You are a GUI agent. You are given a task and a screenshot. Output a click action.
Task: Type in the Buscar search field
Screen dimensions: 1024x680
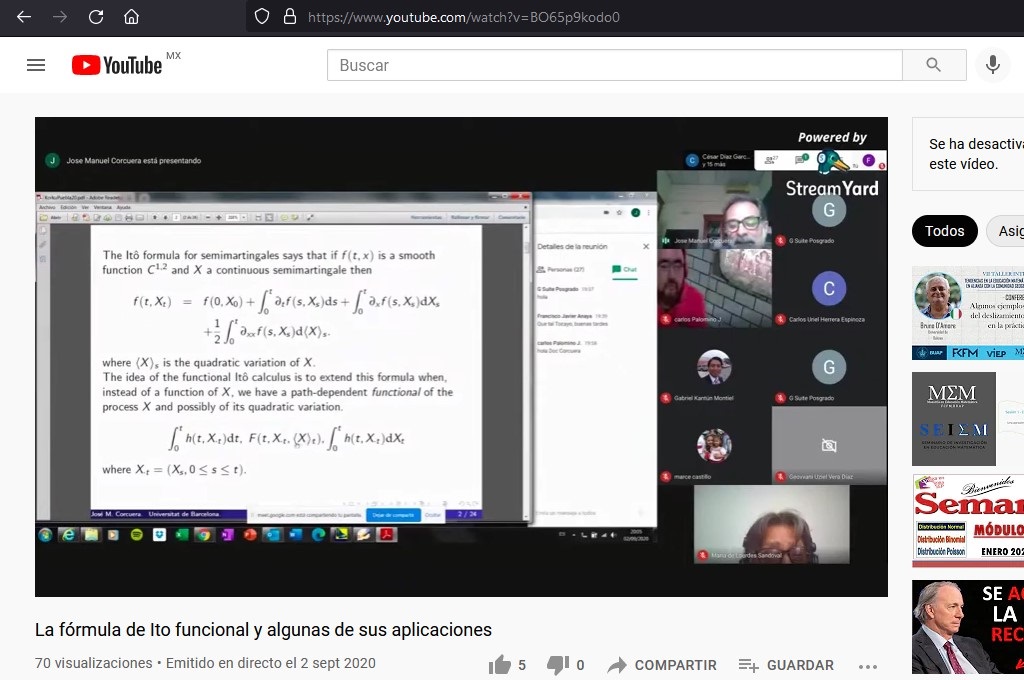tap(614, 65)
